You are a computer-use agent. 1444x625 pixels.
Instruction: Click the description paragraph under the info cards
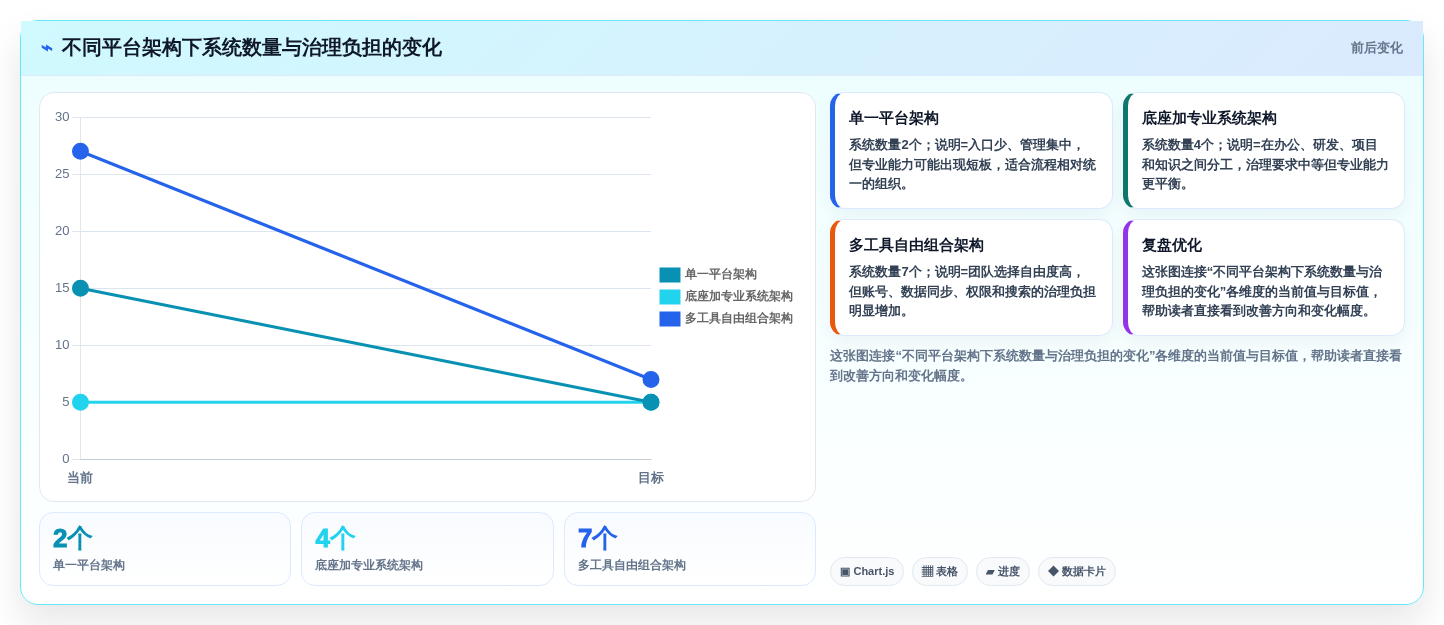pyautogui.click(x=1116, y=366)
